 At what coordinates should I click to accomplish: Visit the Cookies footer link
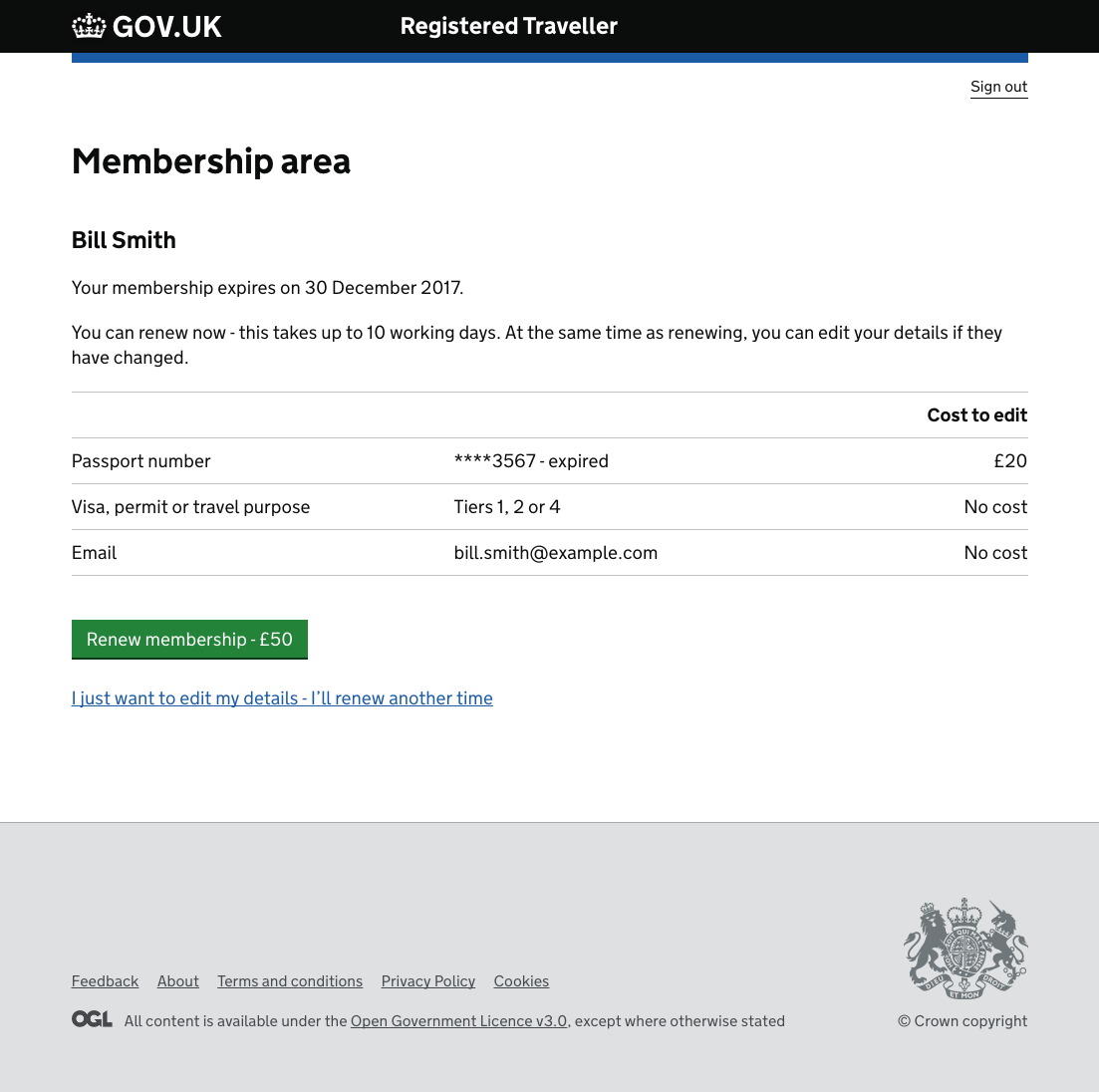point(521,981)
